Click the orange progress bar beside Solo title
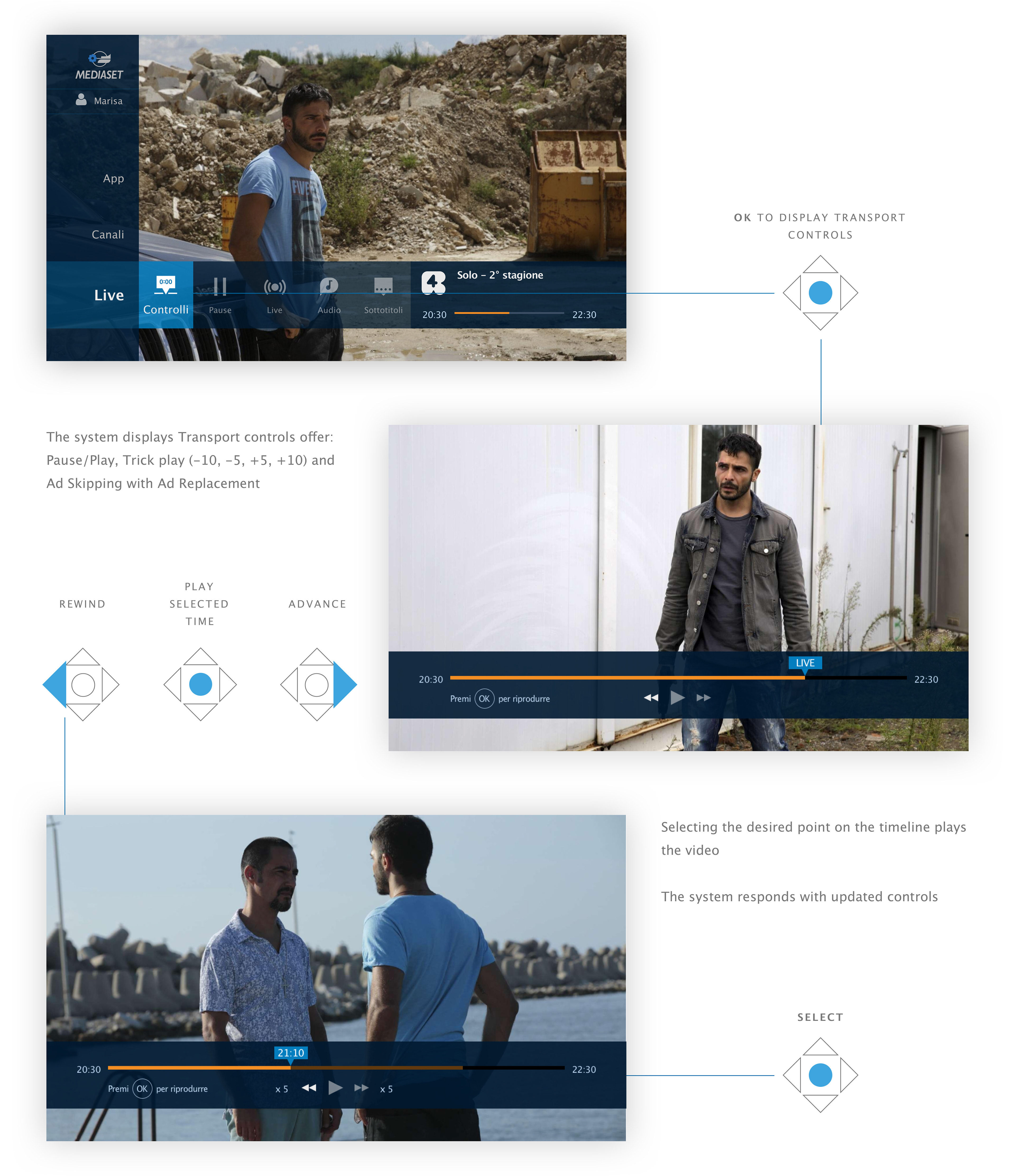The image size is (1015, 1176). tap(482, 313)
